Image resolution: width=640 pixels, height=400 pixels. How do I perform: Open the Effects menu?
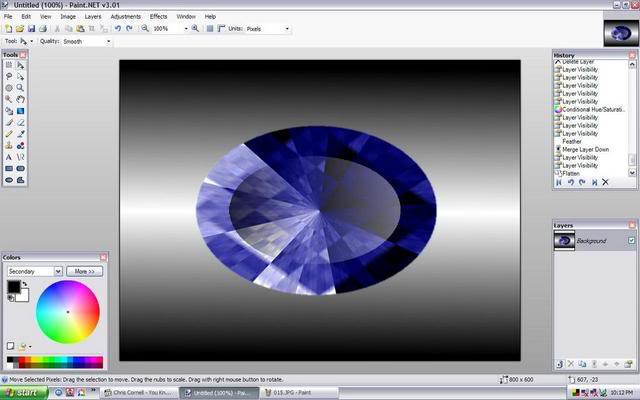pos(158,17)
